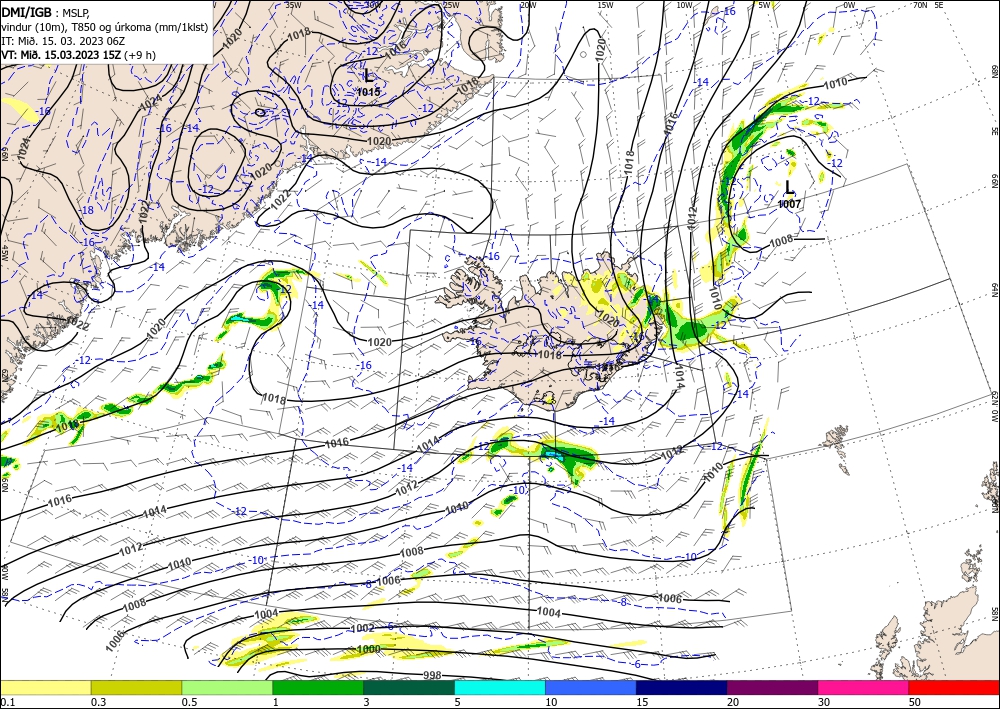1000x709 pixels.
Task: Pick the blue 10–15 legend swatch
Action: click(x=591, y=687)
